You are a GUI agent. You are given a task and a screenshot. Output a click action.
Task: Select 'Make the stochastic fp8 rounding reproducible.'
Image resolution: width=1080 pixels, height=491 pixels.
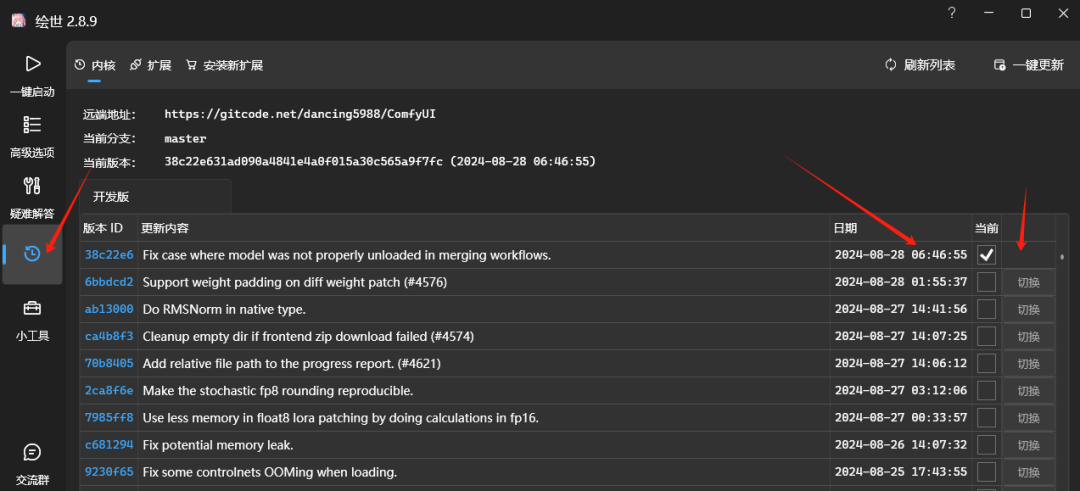[278, 390]
